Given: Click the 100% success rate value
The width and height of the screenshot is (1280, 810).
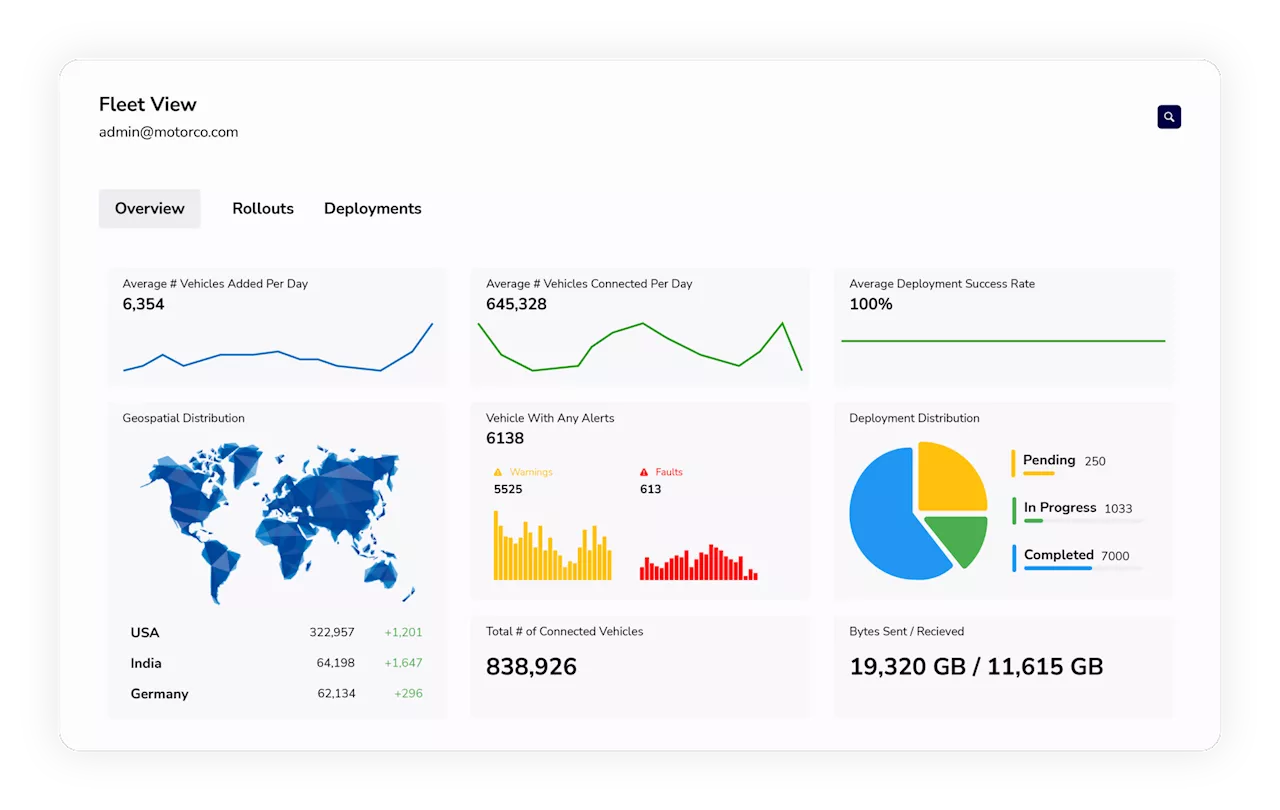Looking at the screenshot, I should click(871, 304).
